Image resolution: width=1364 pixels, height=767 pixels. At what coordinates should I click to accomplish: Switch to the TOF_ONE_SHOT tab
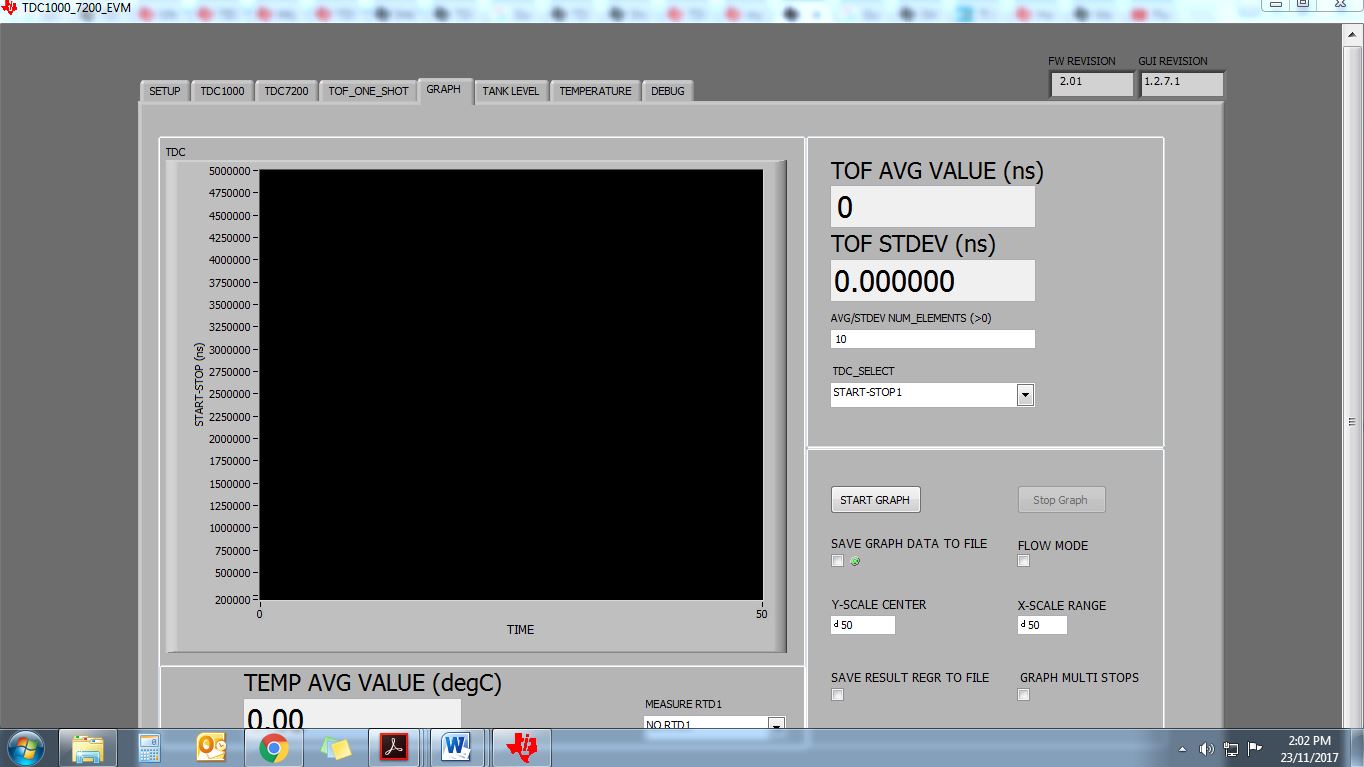click(368, 91)
